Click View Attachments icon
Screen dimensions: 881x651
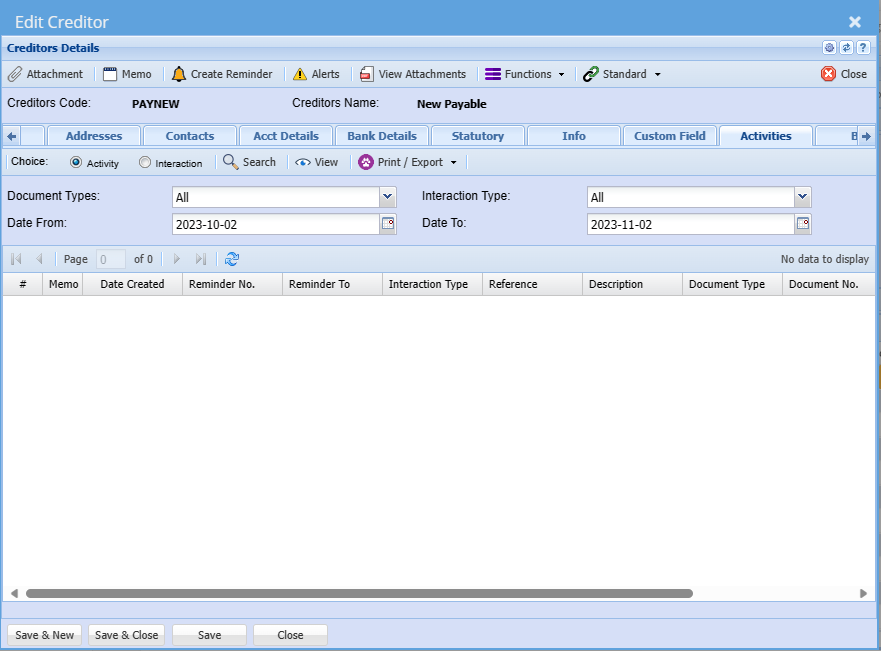point(367,74)
